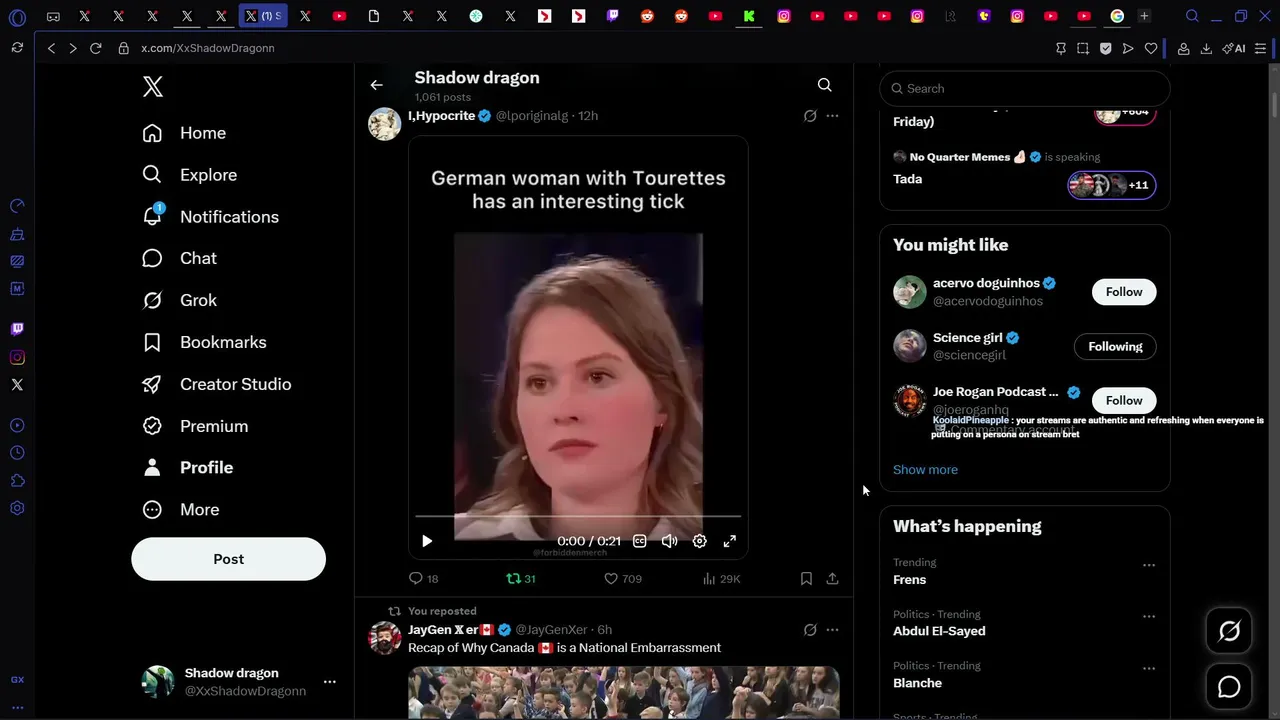This screenshot has height=720, width=1280.
Task: Open the floating Grok button at bottom right
Action: pyautogui.click(x=1229, y=631)
